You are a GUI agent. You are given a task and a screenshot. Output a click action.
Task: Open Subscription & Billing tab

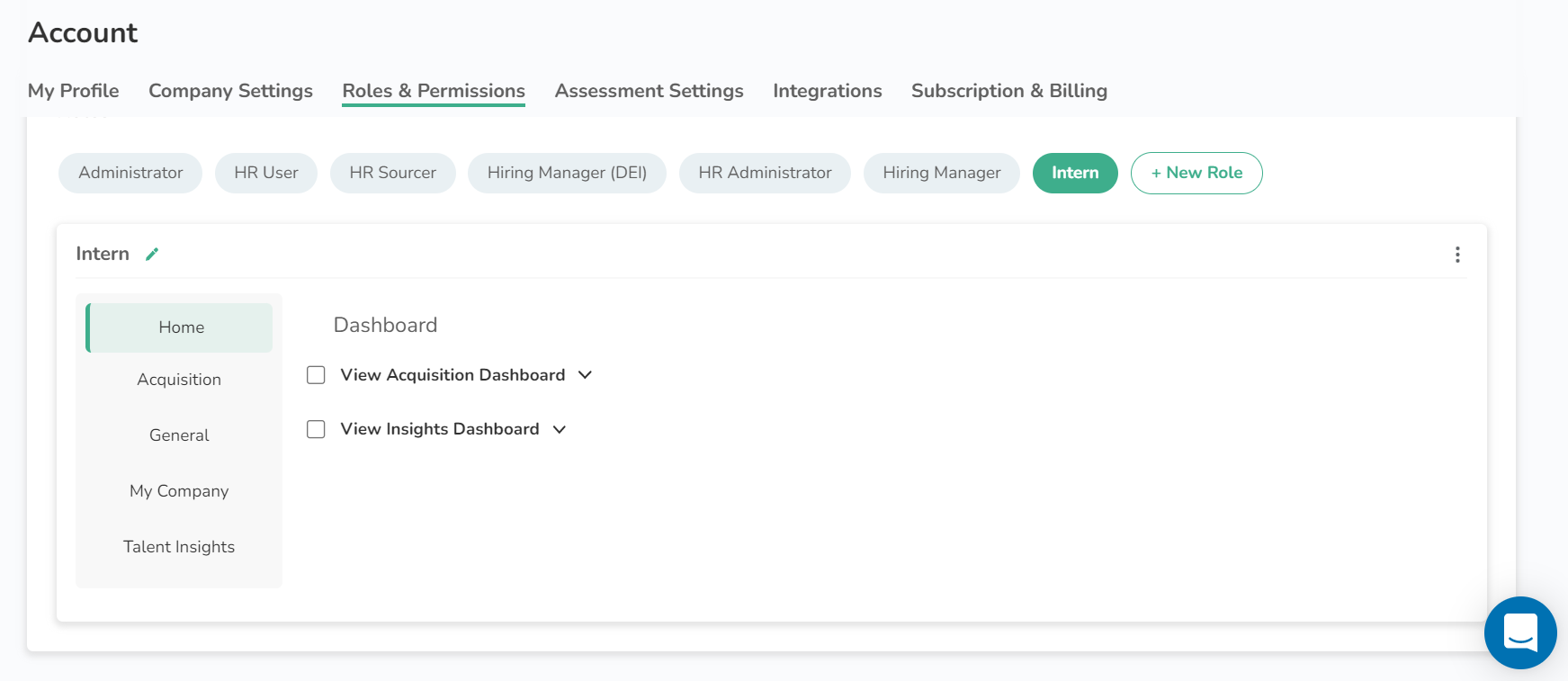pos(1008,91)
